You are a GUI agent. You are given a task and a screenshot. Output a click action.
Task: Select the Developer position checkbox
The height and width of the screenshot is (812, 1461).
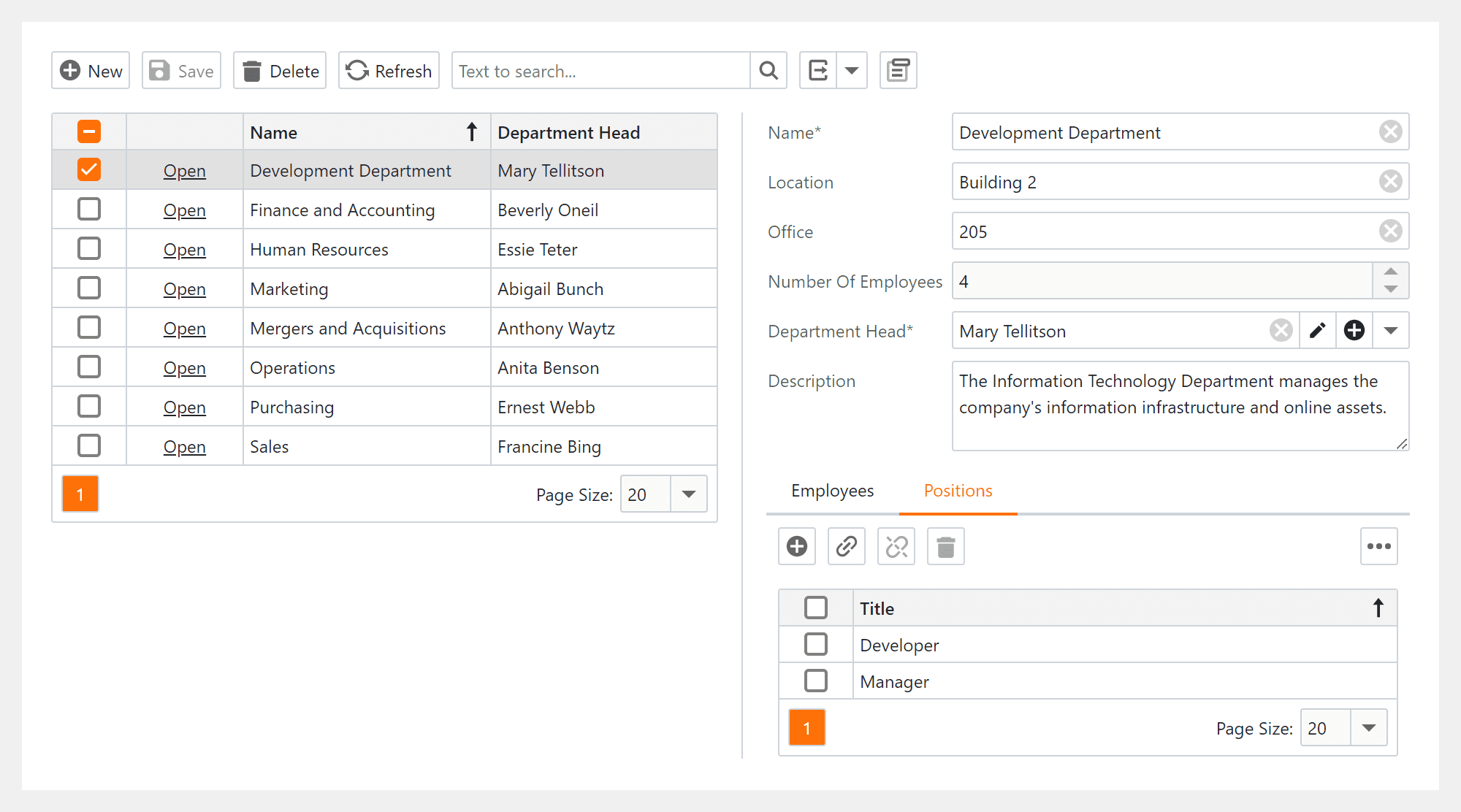click(816, 645)
